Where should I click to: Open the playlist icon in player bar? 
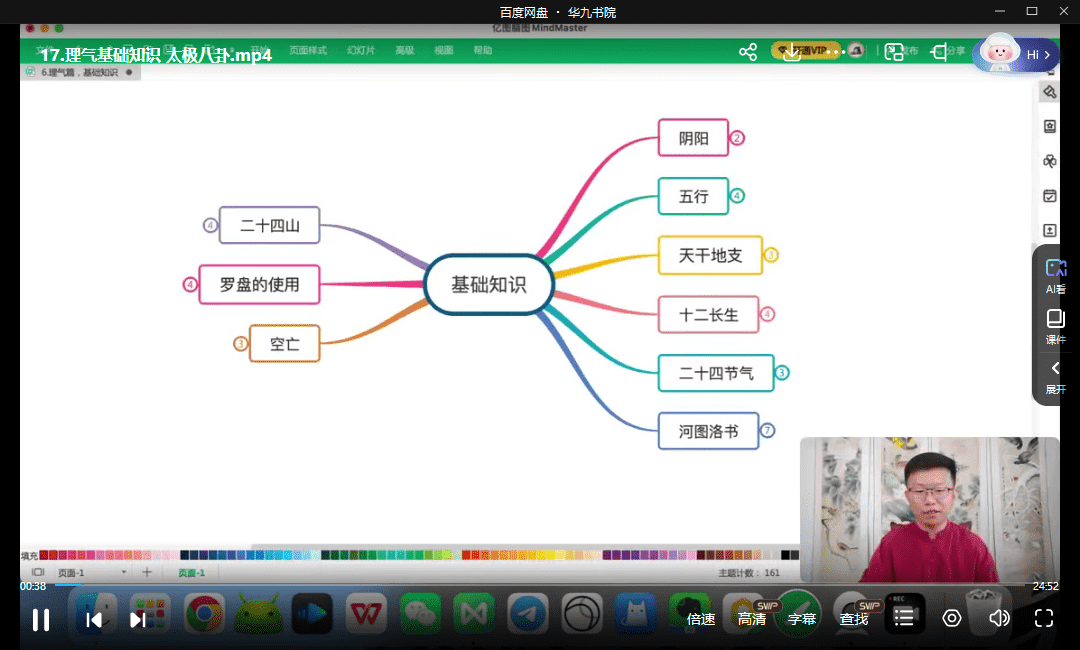904,618
